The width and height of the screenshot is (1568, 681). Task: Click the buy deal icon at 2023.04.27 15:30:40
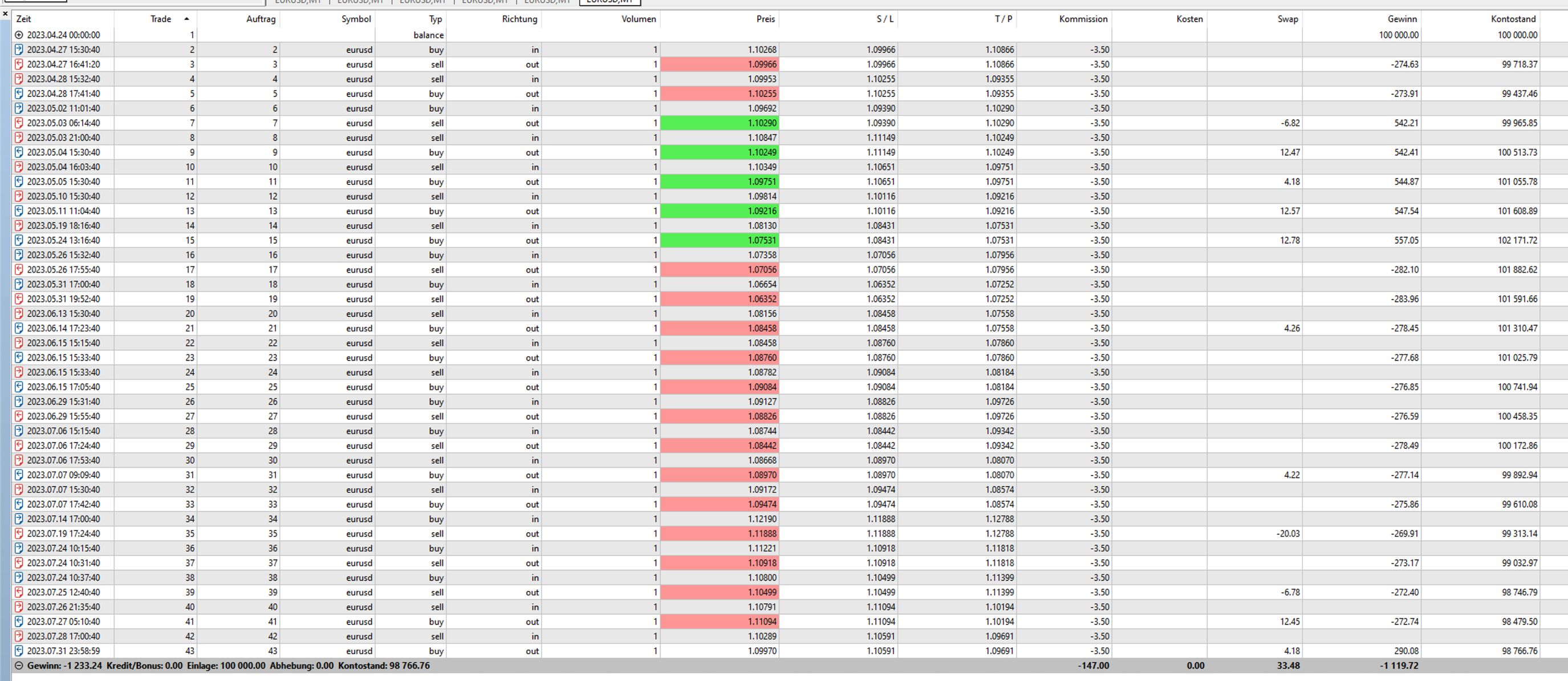(19, 50)
